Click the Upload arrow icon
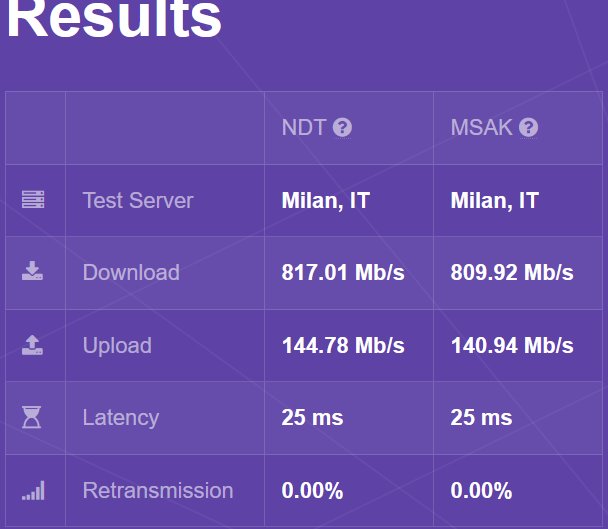608x529 pixels. (33, 345)
